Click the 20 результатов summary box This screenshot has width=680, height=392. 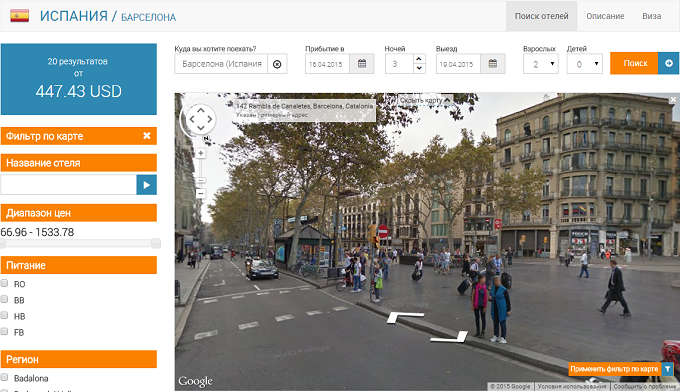(78, 79)
